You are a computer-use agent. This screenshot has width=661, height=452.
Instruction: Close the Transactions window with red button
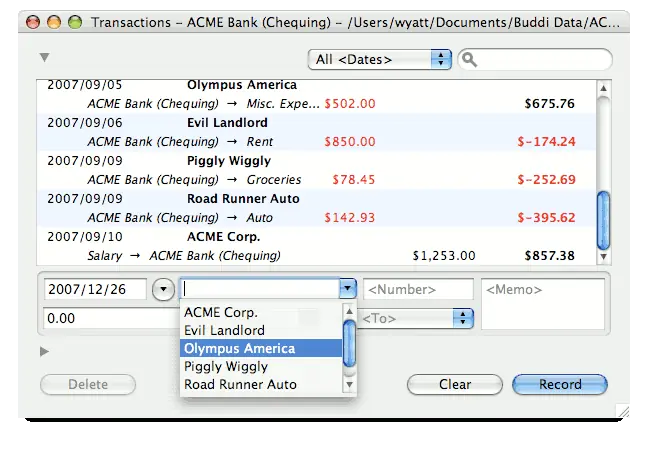pyautogui.click(x=33, y=22)
